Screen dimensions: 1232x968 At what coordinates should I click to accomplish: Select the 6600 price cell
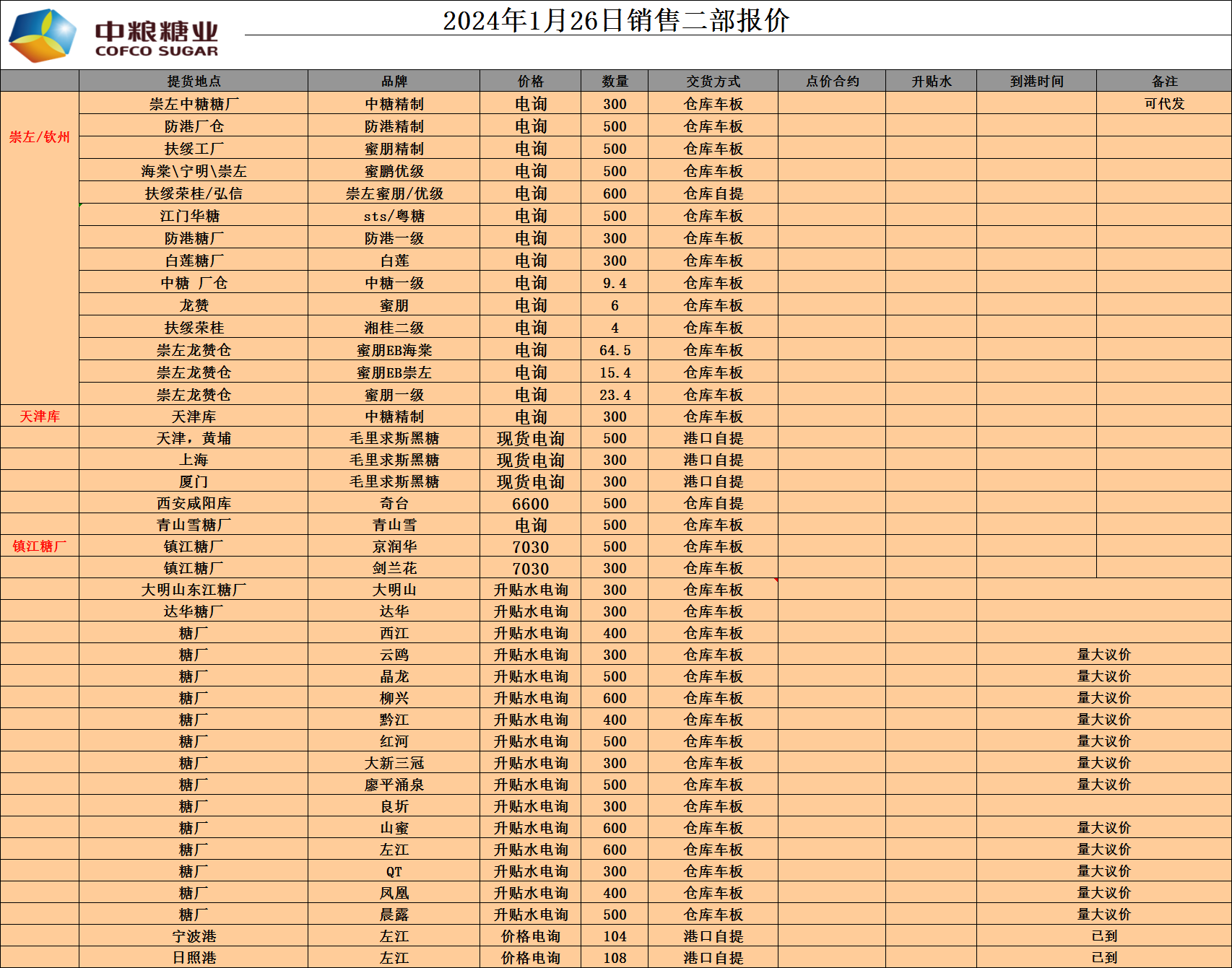[x=530, y=504]
